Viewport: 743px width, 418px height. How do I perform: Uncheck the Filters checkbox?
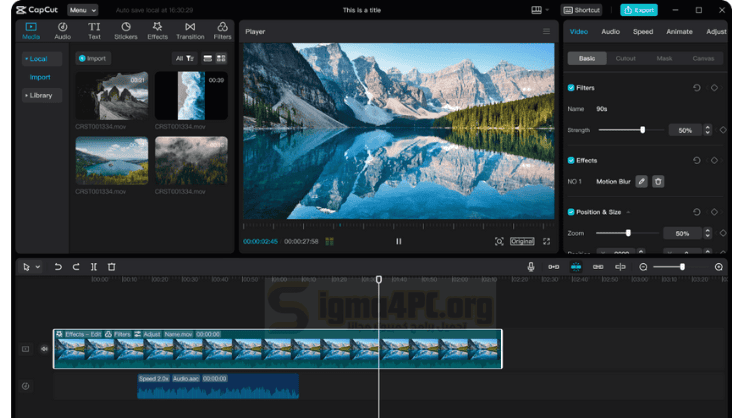(x=571, y=88)
